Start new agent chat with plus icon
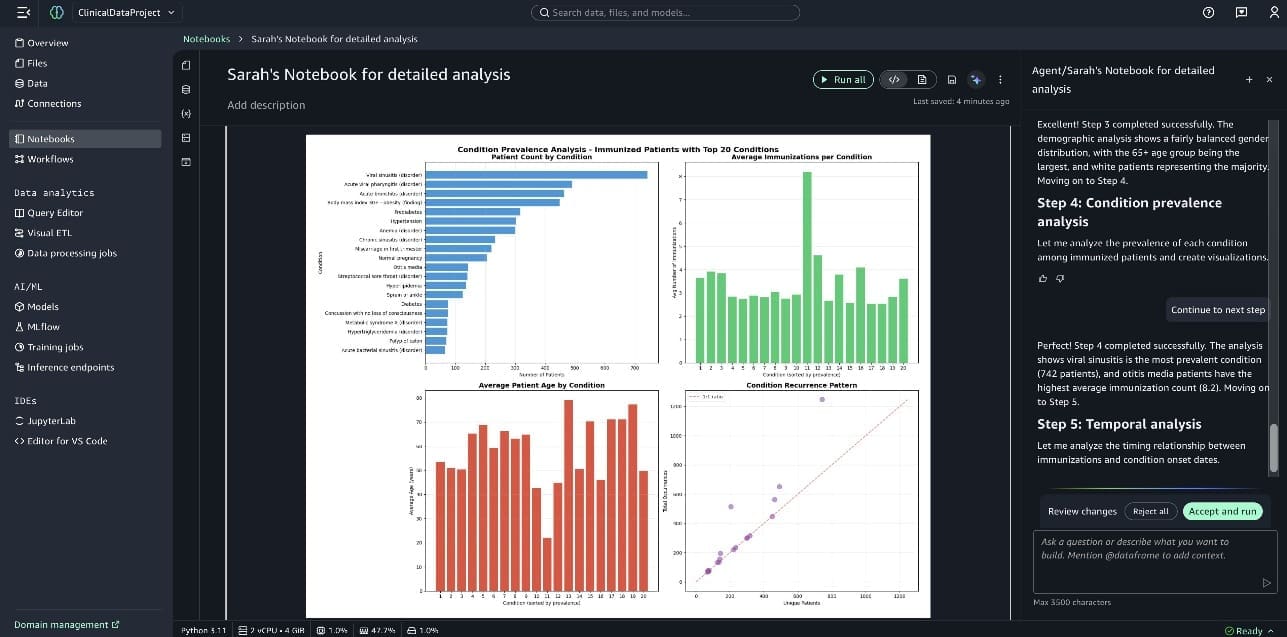This screenshot has height=637, width=1287. point(1249,79)
